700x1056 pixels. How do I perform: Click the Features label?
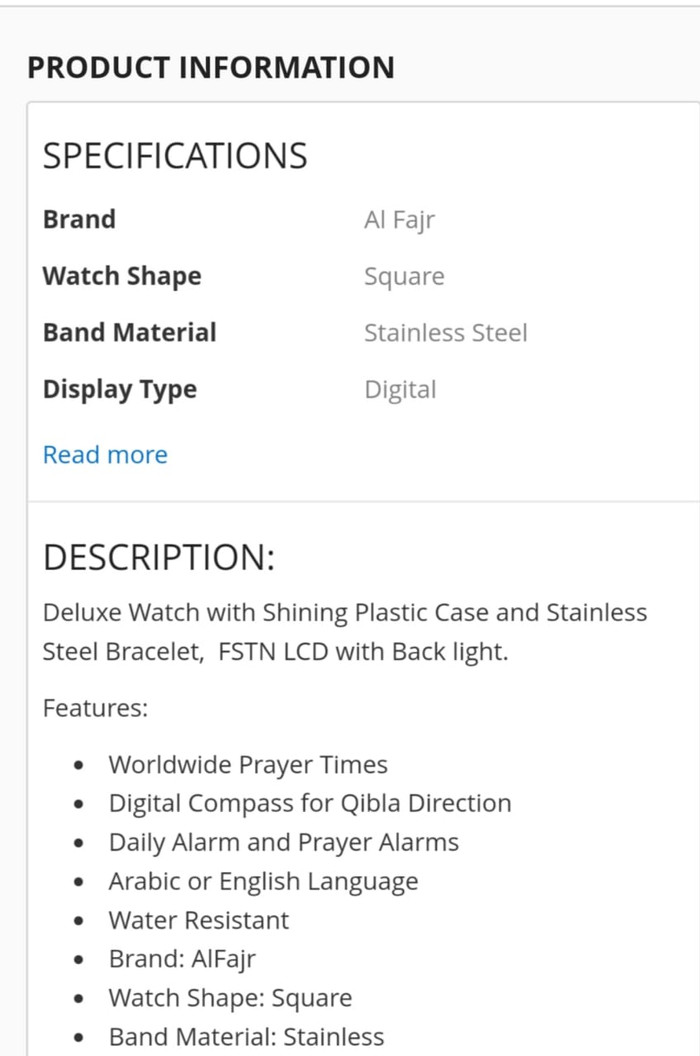coord(95,708)
